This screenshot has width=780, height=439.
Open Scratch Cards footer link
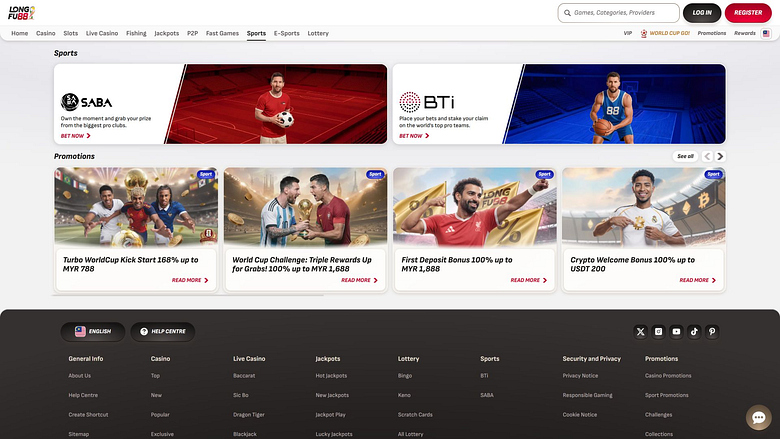click(x=415, y=415)
